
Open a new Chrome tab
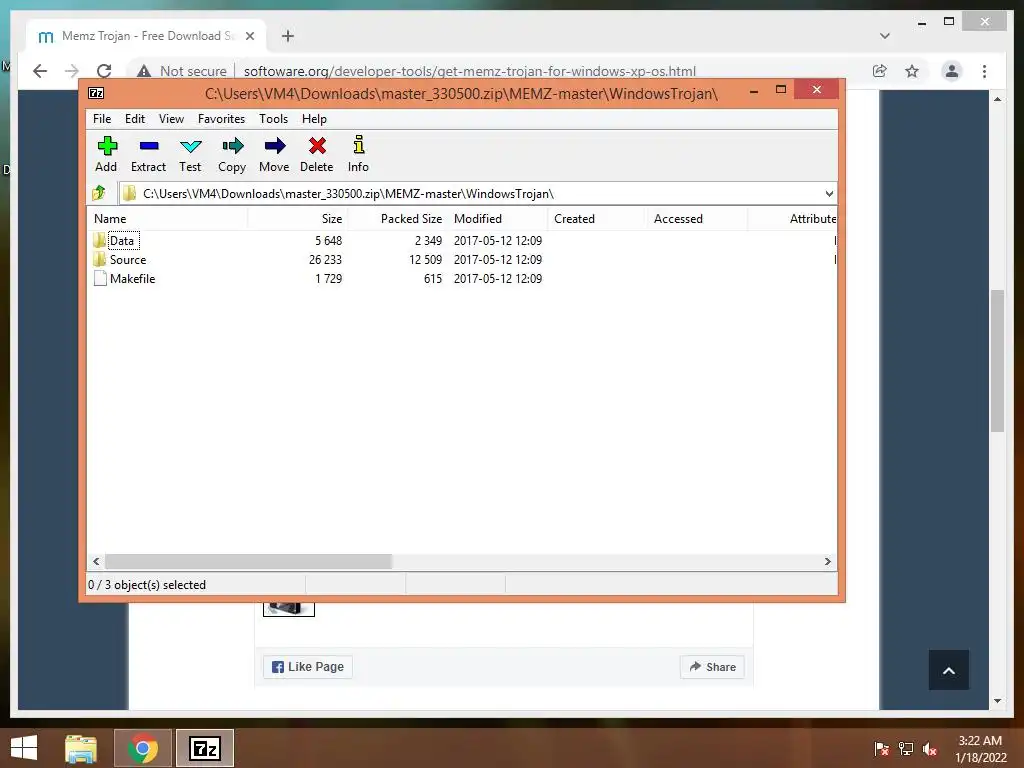288,36
